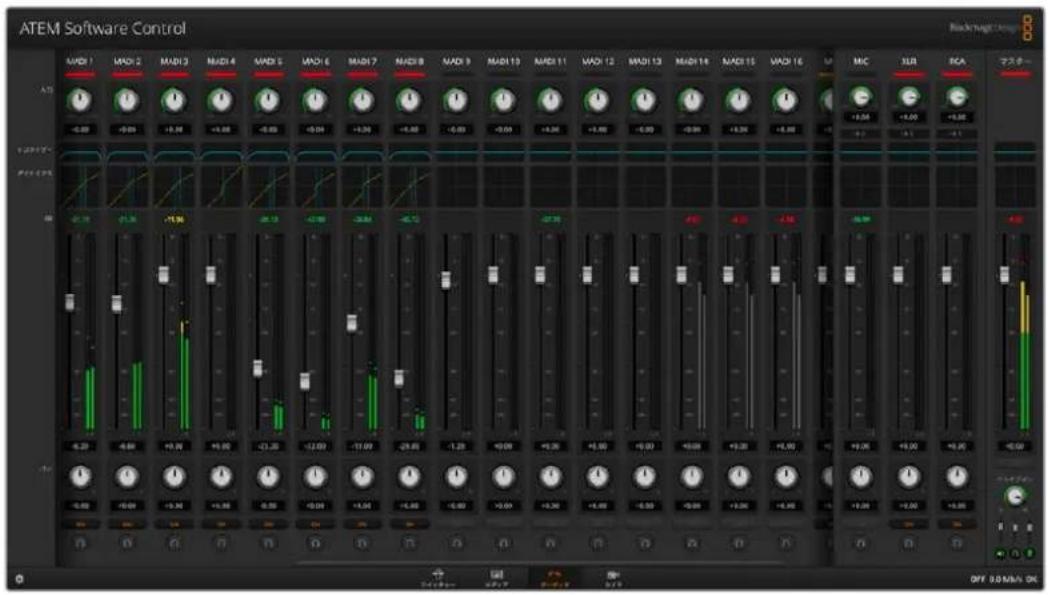1048x595 pixels.
Task: Open MADI 6 dynamics graph
Action: click(315, 187)
